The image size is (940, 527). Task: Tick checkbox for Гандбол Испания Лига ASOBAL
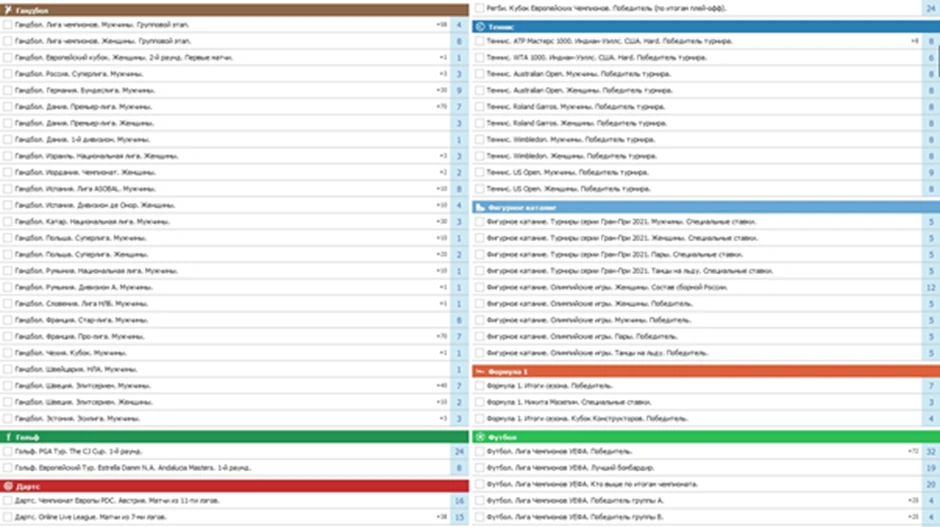tap(8, 188)
